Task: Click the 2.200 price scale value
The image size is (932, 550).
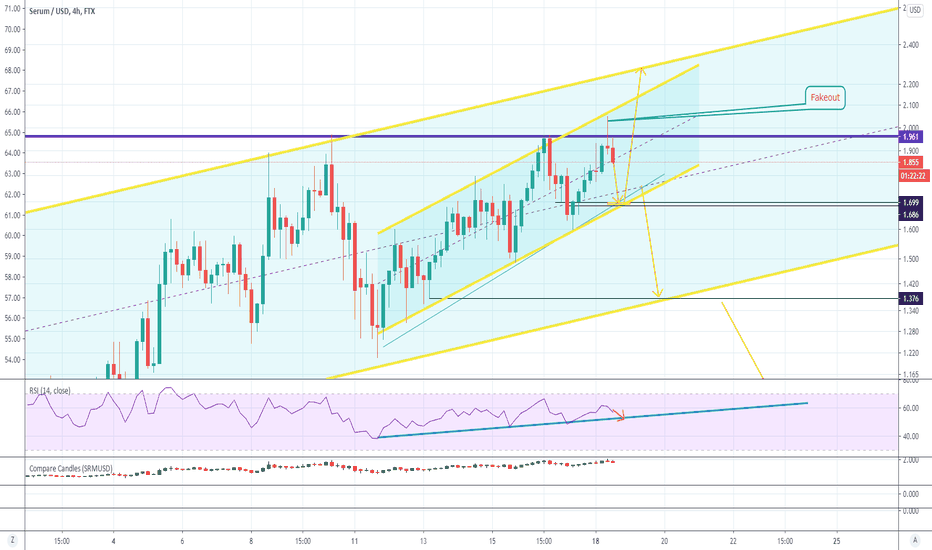Action: click(x=911, y=85)
